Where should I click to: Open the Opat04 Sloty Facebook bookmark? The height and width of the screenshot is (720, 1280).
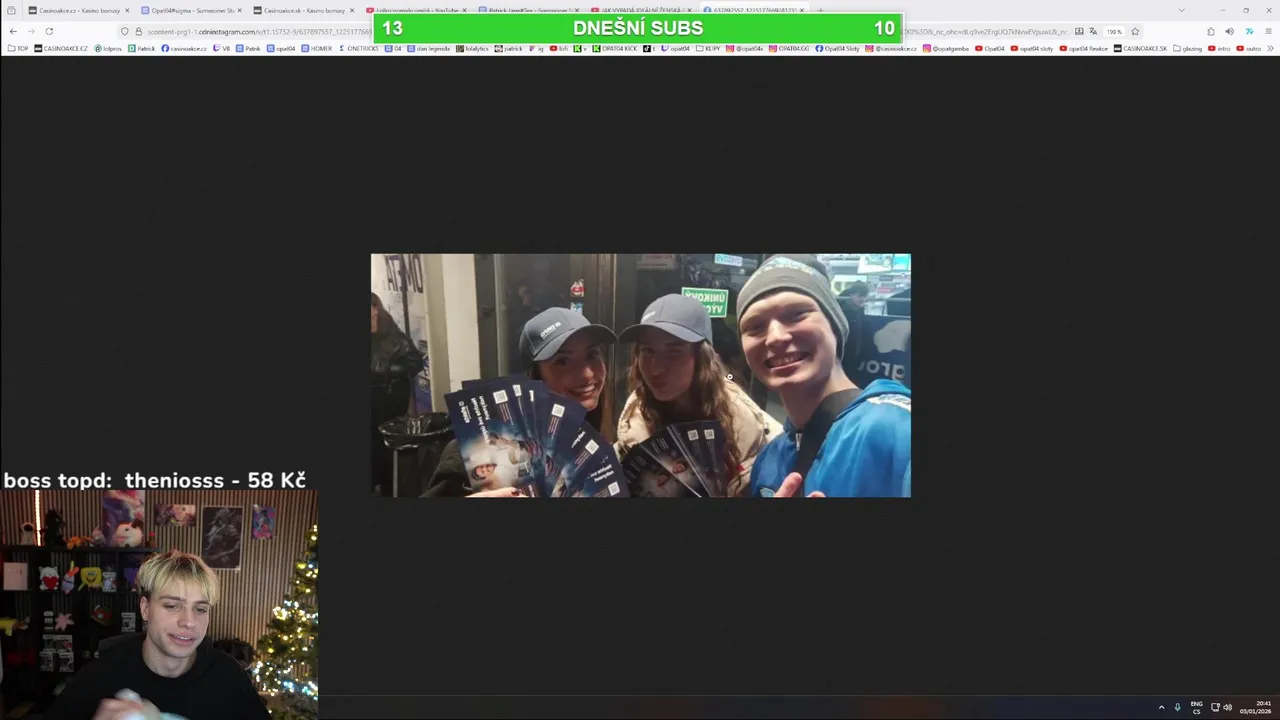[x=838, y=48]
